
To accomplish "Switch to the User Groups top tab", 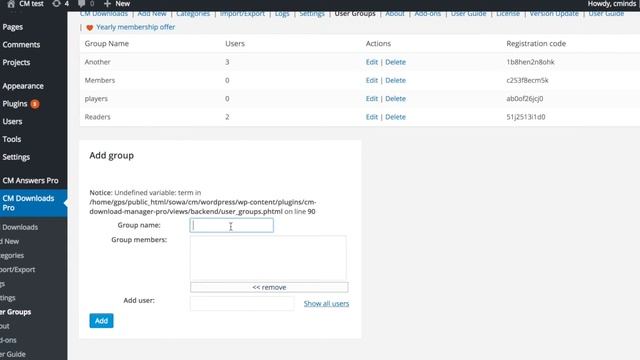I will [x=355, y=14].
